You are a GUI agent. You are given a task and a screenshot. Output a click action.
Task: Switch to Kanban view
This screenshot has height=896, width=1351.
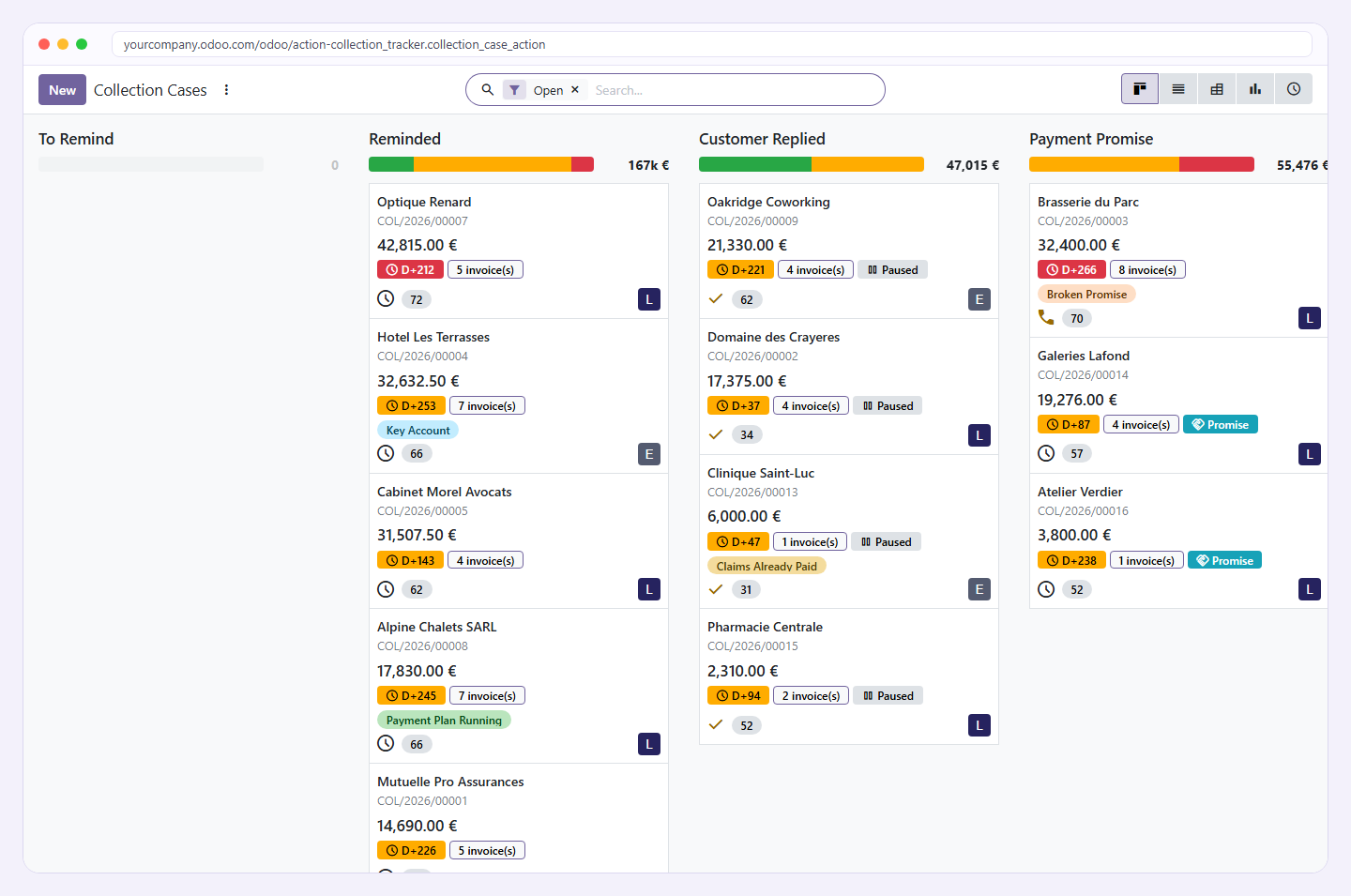tap(1140, 89)
